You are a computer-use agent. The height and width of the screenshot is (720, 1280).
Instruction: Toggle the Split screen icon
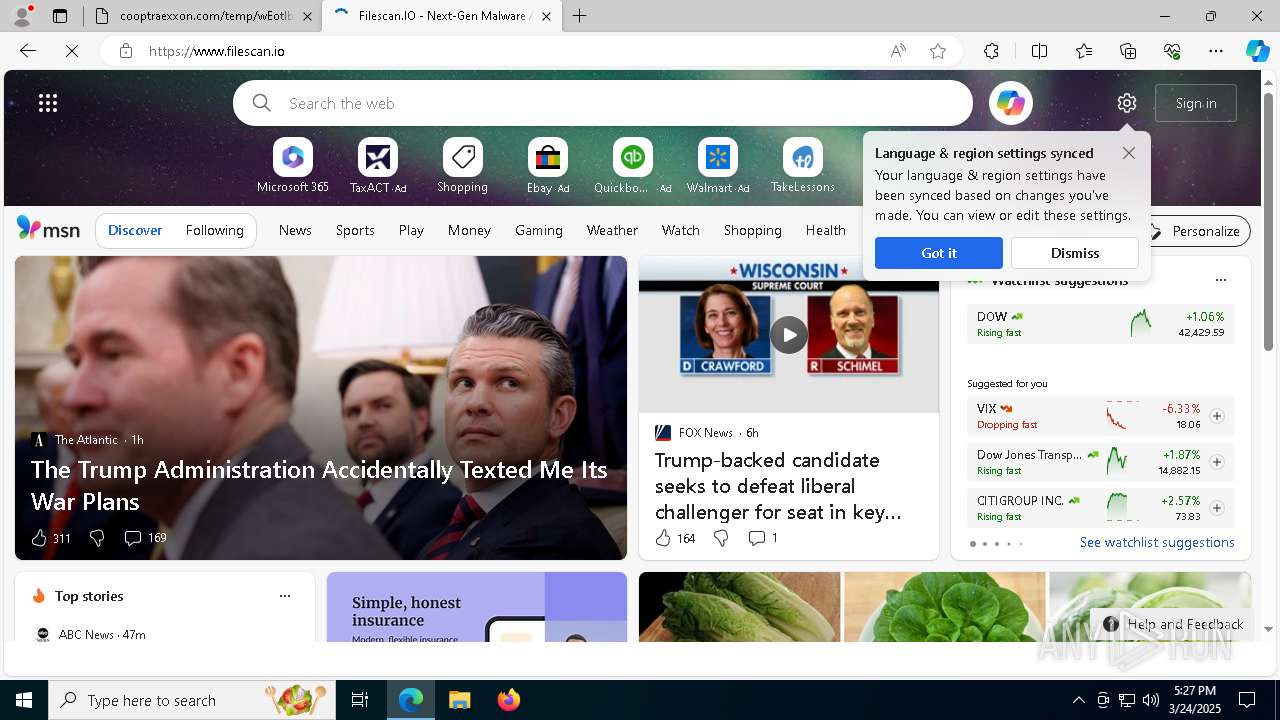click(x=1039, y=51)
